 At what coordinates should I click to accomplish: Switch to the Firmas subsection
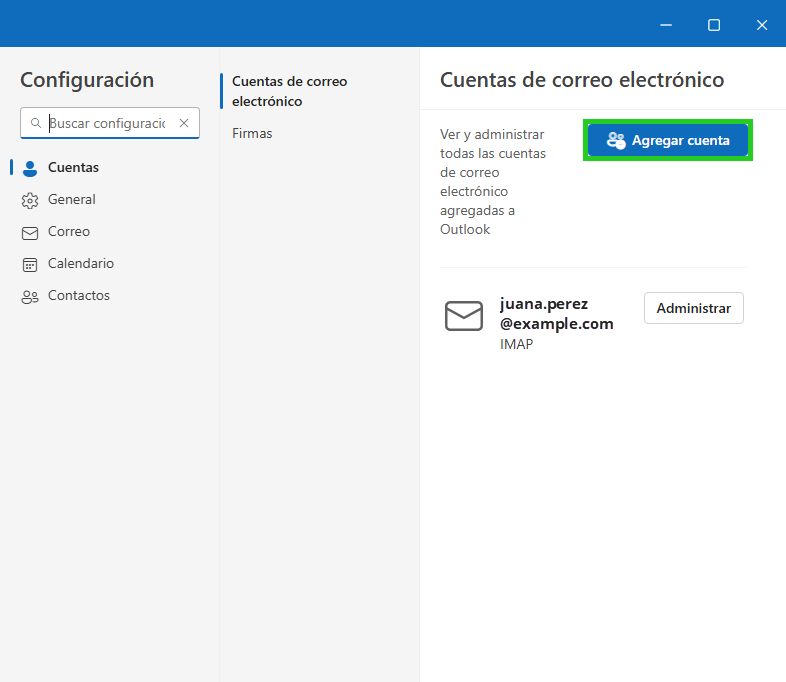point(252,133)
